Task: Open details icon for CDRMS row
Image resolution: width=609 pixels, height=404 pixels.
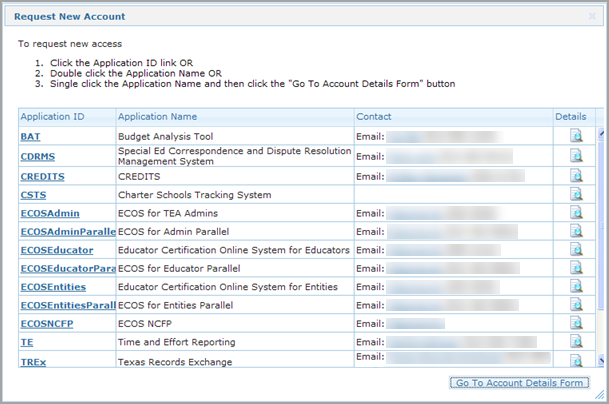Action: (575, 155)
